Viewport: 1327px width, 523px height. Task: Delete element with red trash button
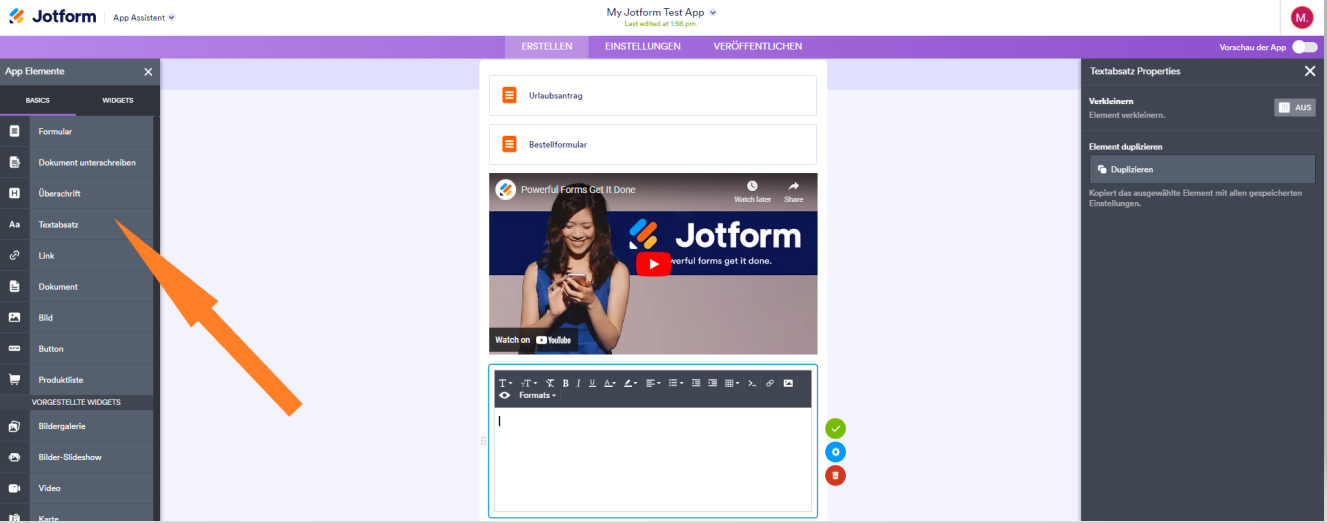tap(835, 475)
